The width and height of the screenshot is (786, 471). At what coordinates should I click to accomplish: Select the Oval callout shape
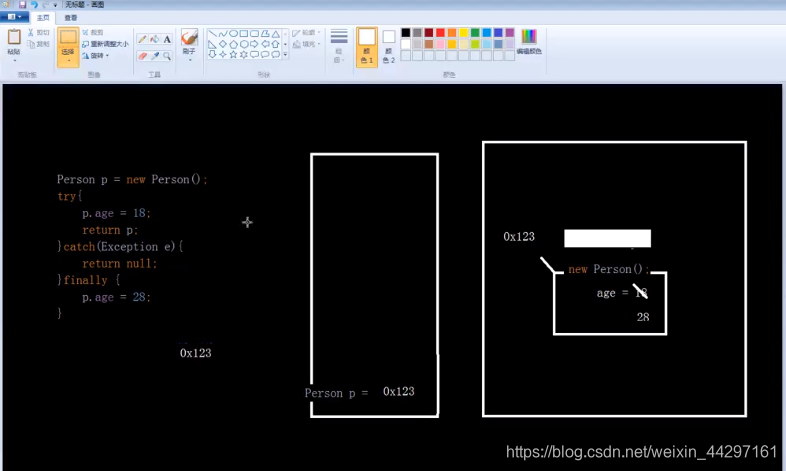[x=265, y=55]
